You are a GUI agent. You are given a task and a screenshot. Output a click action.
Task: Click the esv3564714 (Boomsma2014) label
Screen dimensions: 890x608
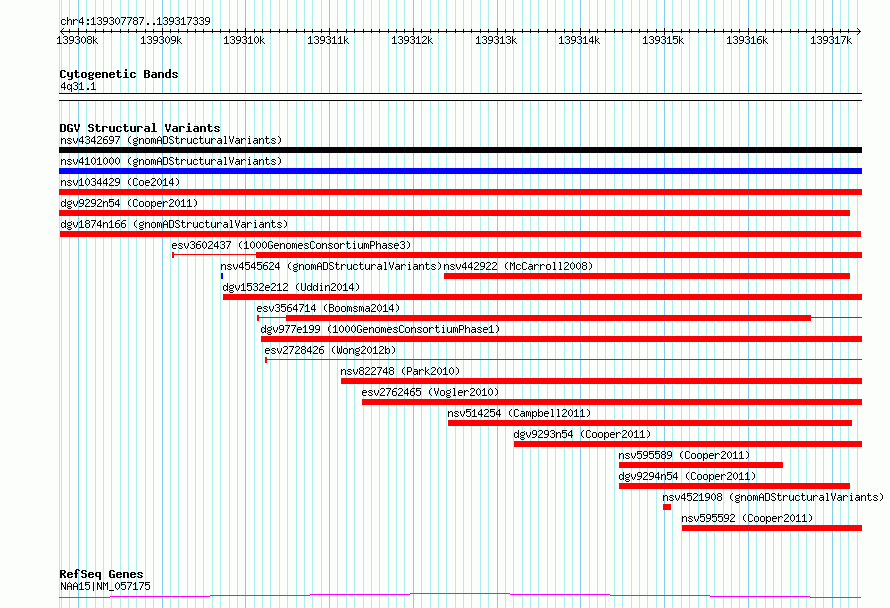click(328, 308)
